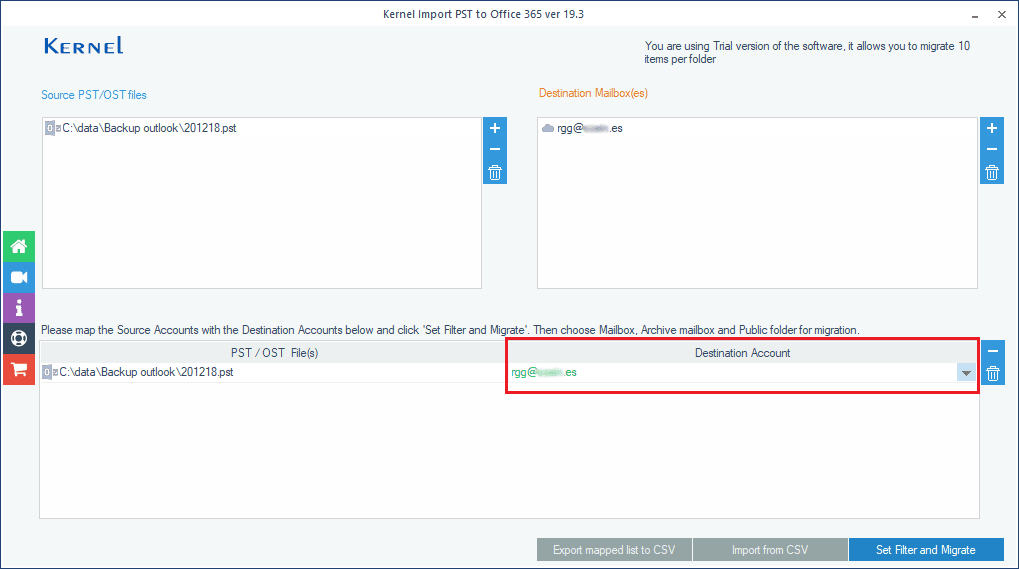This screenshot has height=569, width=1019.
Task: Expand the Destination Account dropdown arrow
Action: 966,373
